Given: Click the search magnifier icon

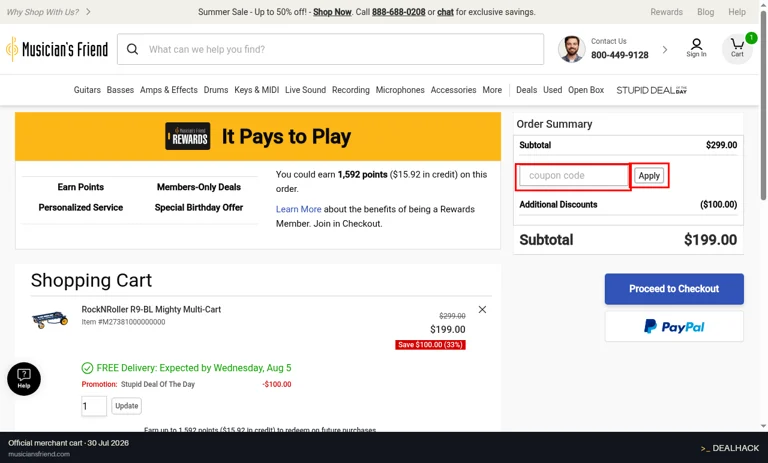Looking at the screenshot, I should tap(132, 49).
